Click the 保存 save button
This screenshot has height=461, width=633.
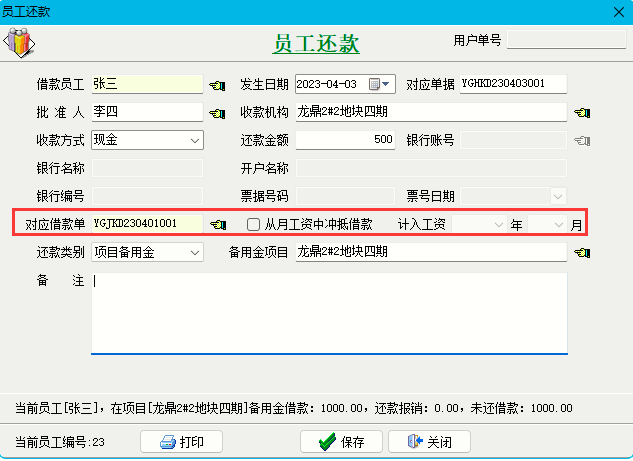pos(341,441)
